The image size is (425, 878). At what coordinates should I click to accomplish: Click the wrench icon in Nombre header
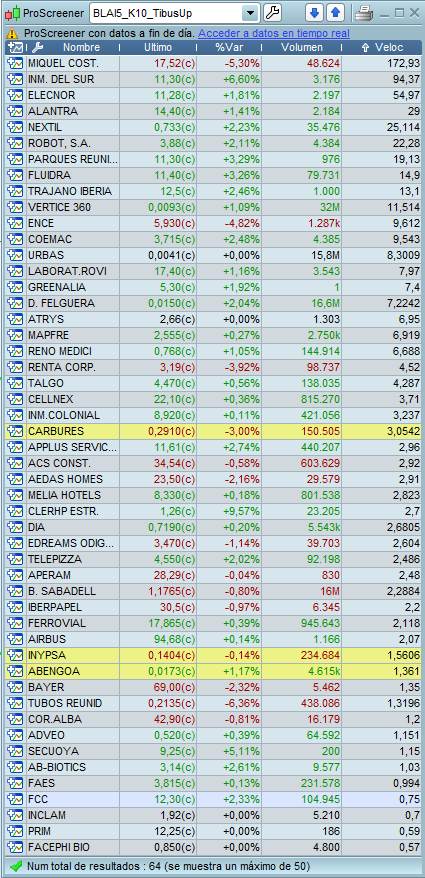(38, 48)
